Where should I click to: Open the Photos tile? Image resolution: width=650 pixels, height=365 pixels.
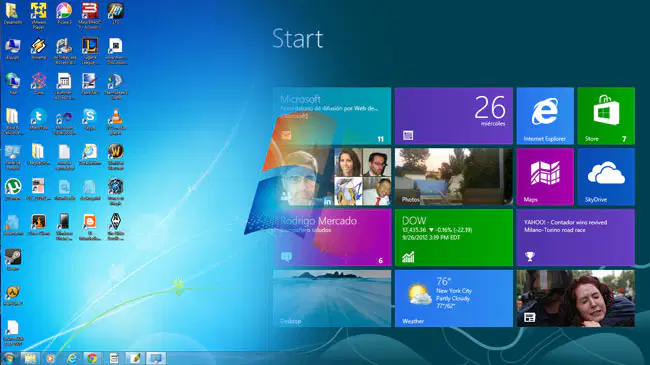454,177
